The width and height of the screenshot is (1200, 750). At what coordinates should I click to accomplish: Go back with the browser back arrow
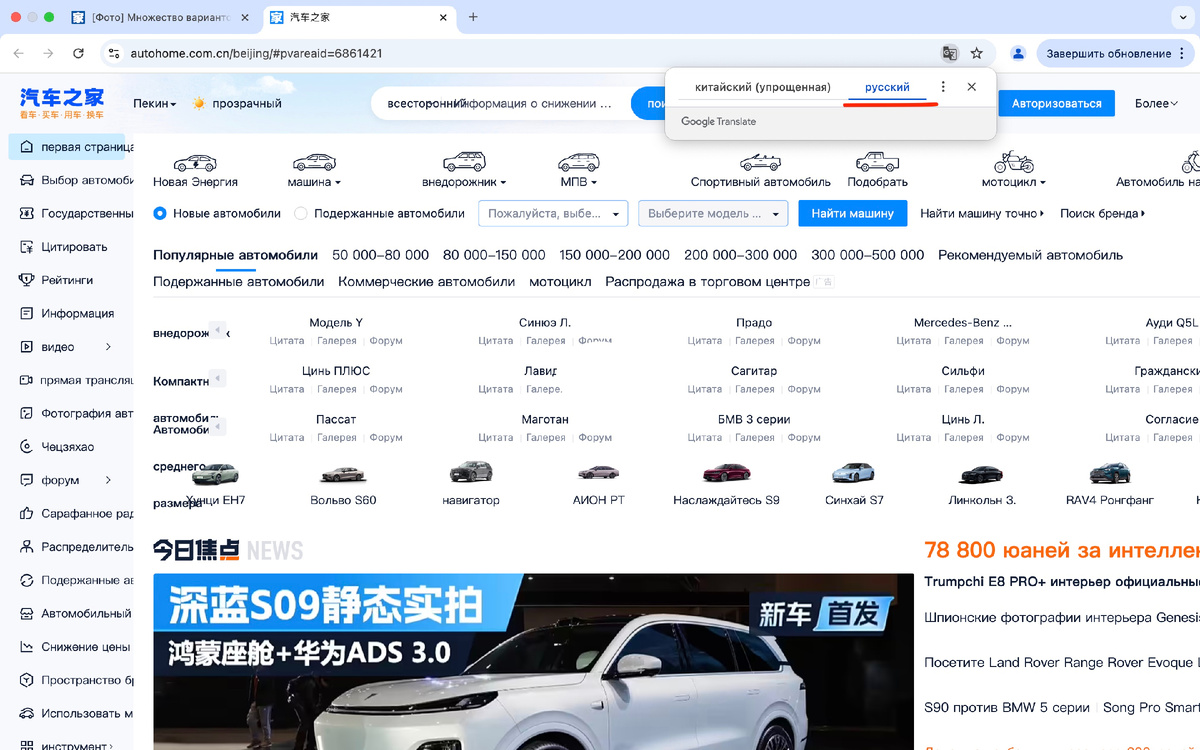[18, 53]
